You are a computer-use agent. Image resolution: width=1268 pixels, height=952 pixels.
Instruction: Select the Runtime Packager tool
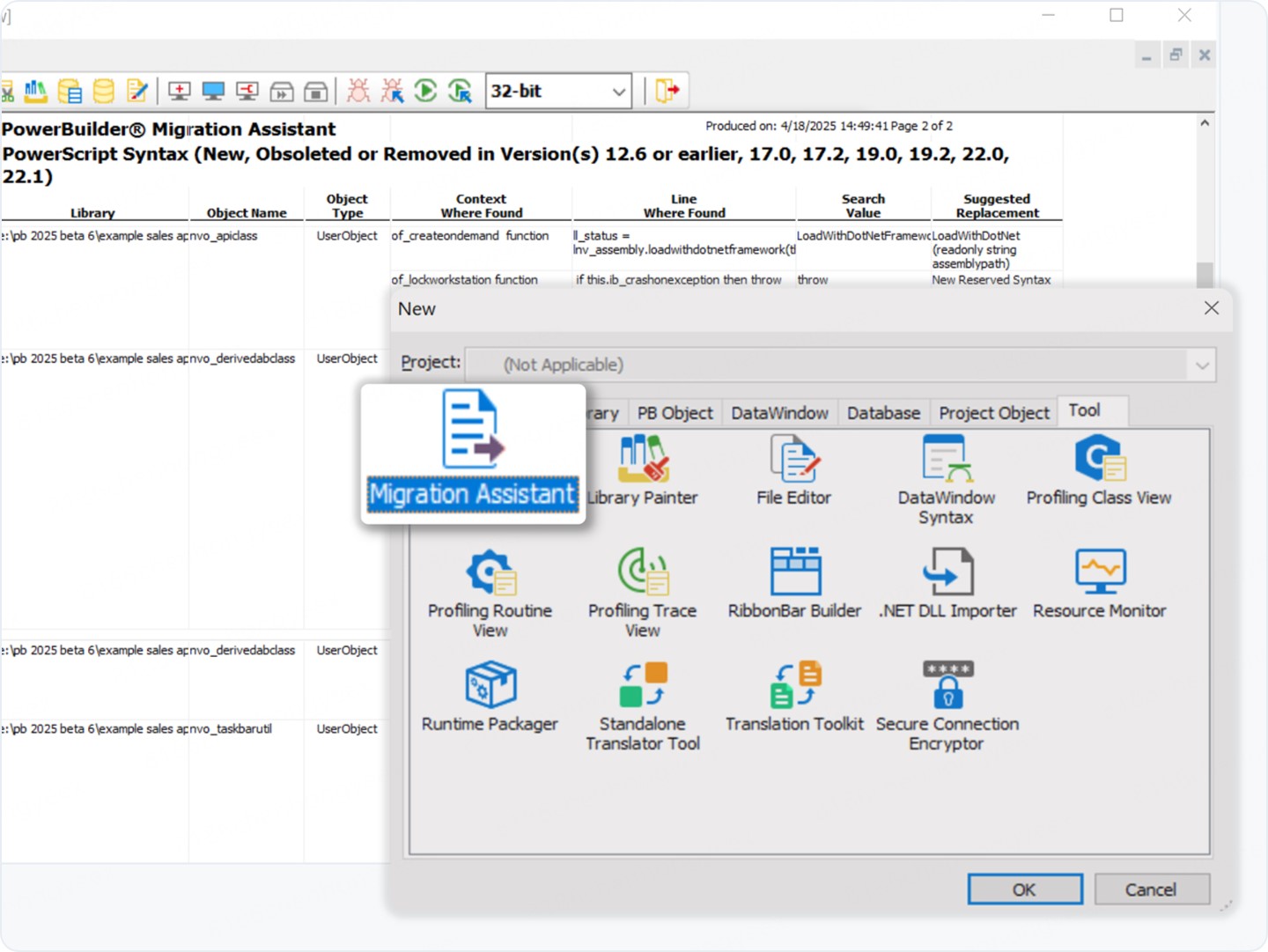490,697
